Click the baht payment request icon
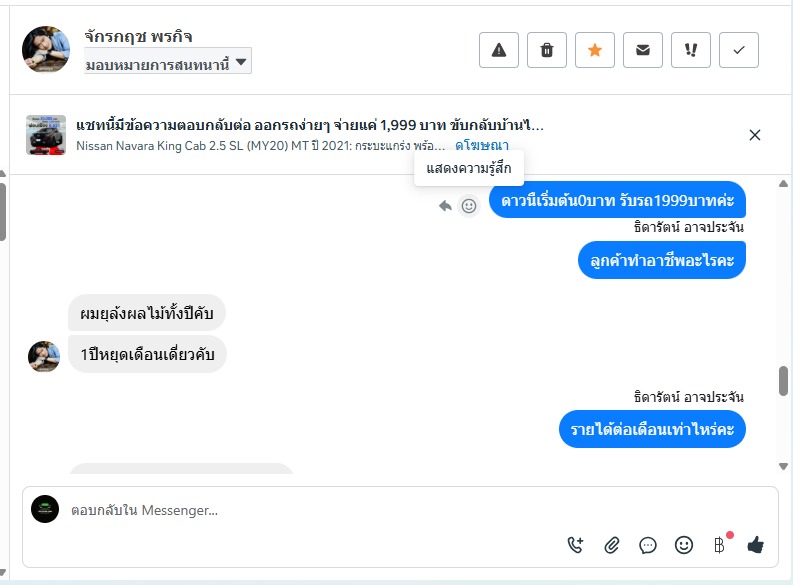Screen dimensions: 793x585 [x=720, y=545]
